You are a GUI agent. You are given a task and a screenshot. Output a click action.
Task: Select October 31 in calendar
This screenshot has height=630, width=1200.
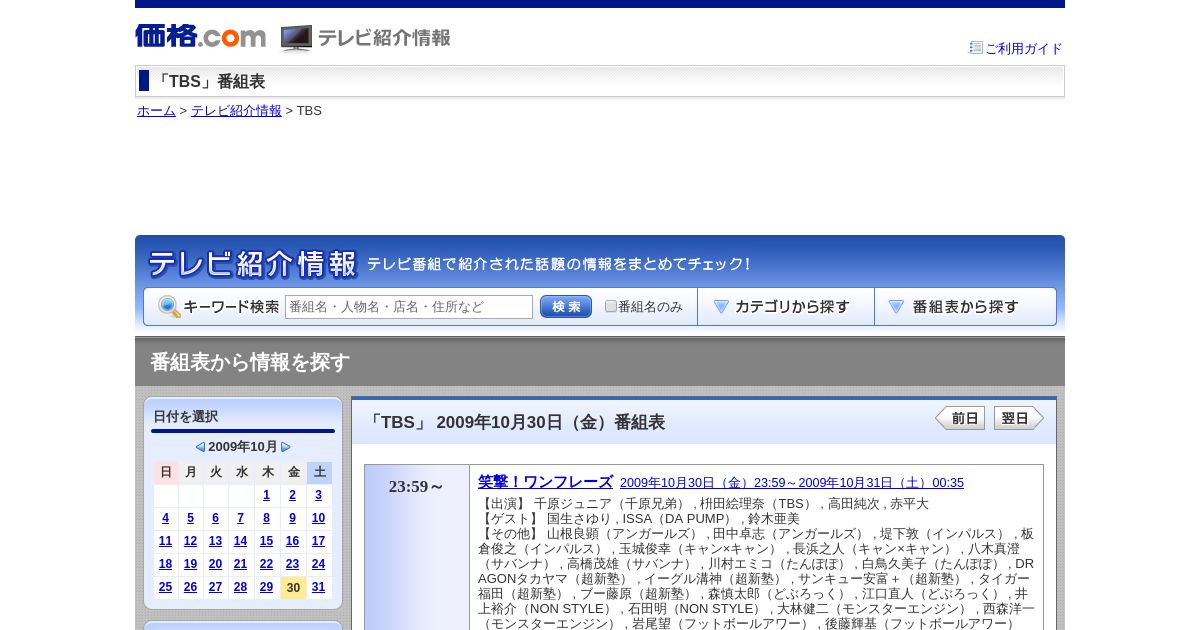click(319, 587)
